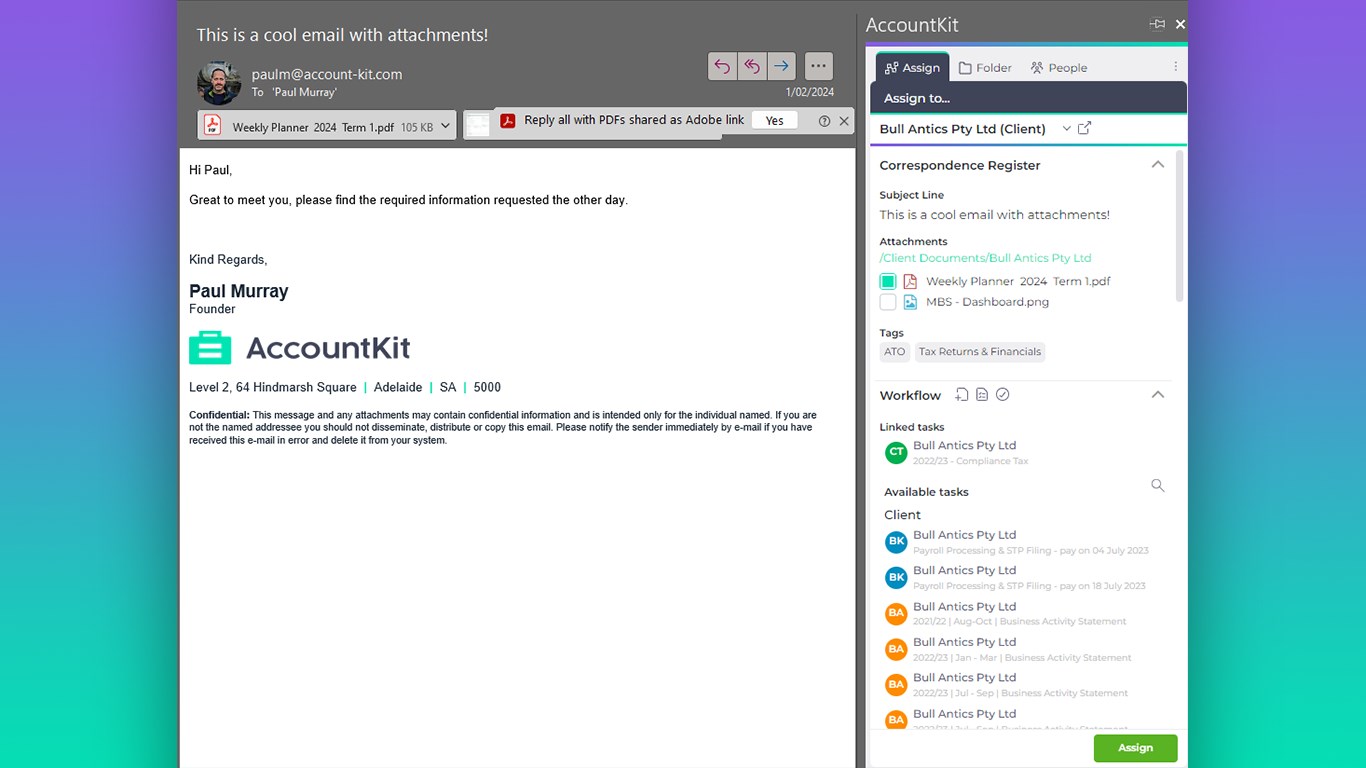1366x768 pixels.
Task: Click the green CT badge icon
Action: [896, 453]
